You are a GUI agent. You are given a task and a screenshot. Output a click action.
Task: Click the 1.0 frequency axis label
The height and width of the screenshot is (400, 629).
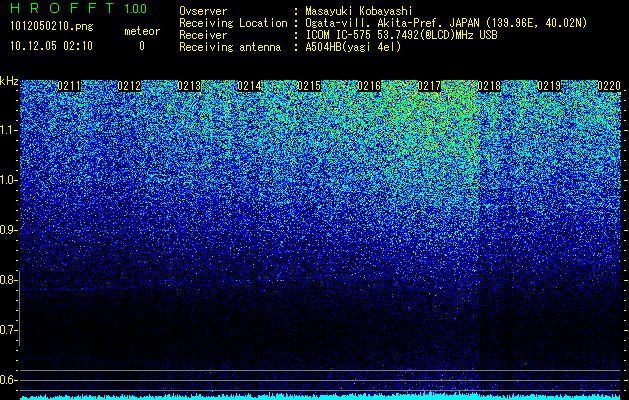coord(9,180)
